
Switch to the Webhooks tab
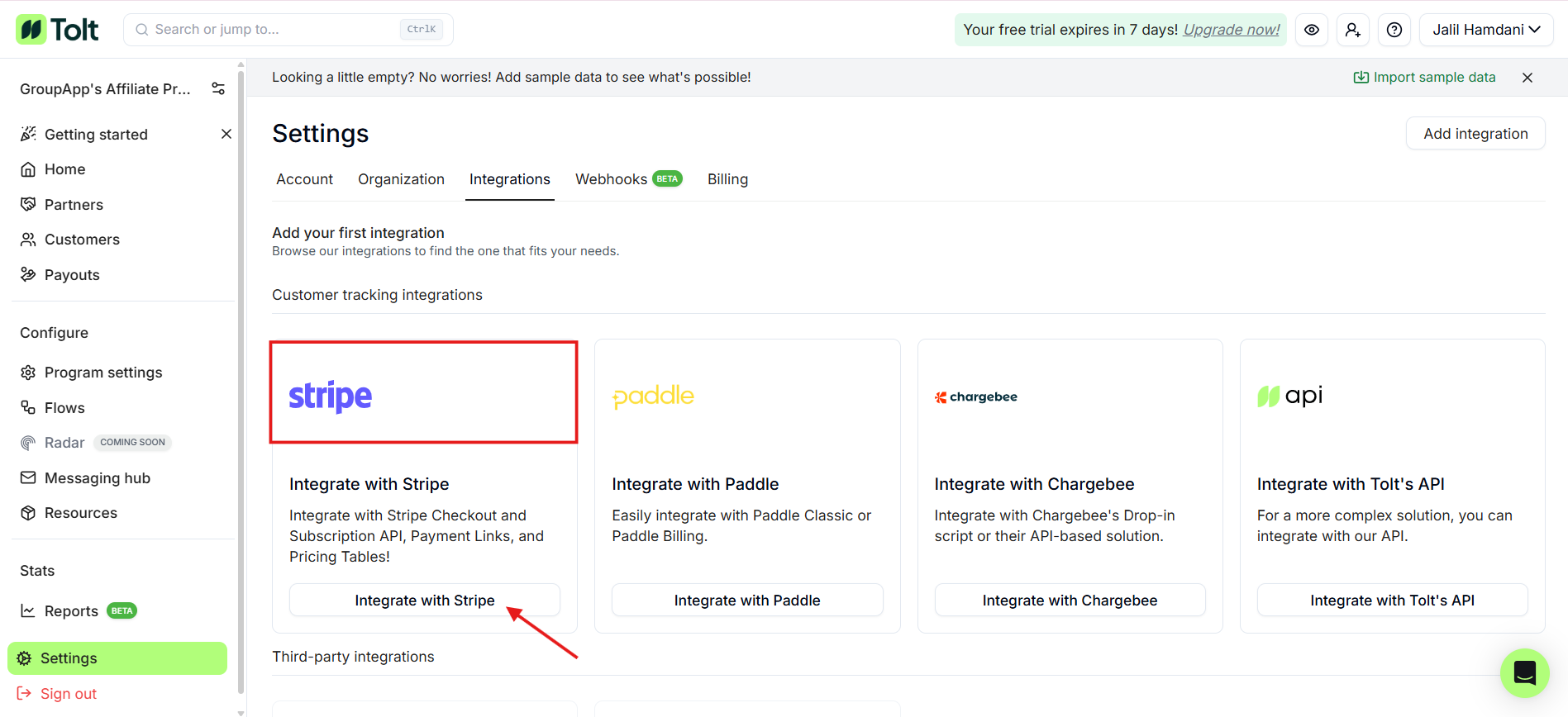629,179
